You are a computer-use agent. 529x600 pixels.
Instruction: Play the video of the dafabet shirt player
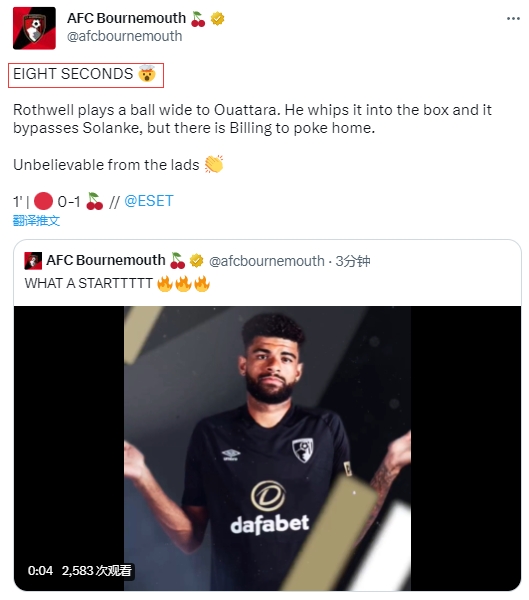[x=267, y=448]
